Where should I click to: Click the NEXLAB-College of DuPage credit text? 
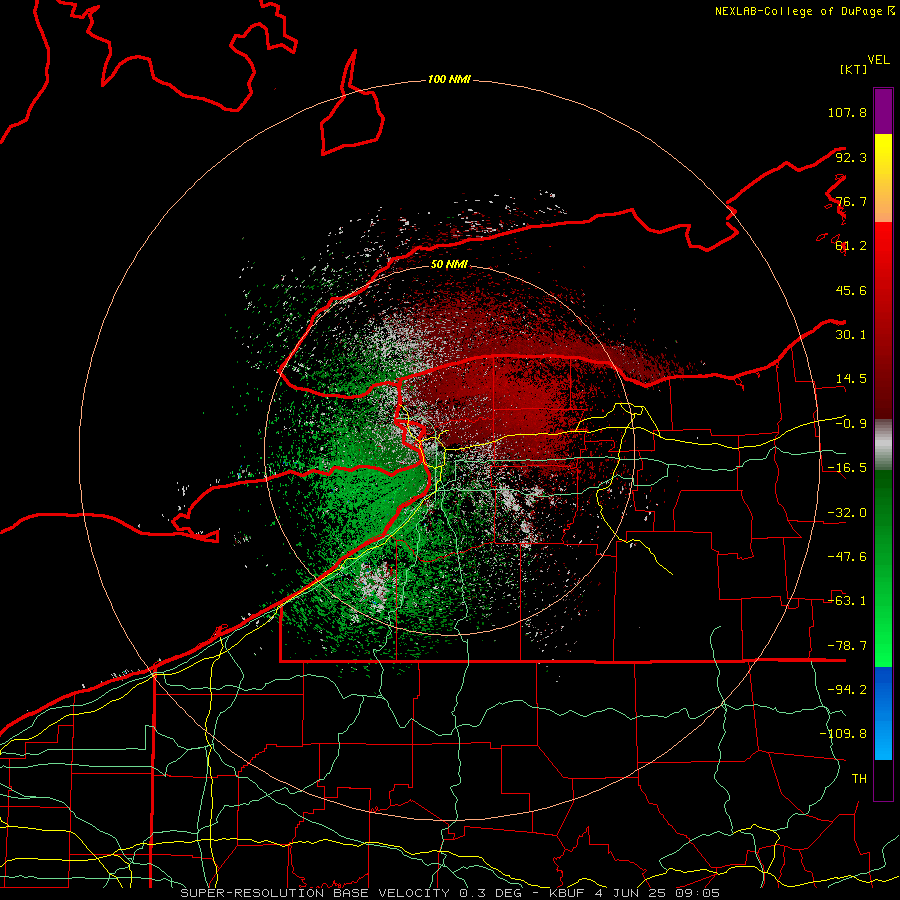798,11
